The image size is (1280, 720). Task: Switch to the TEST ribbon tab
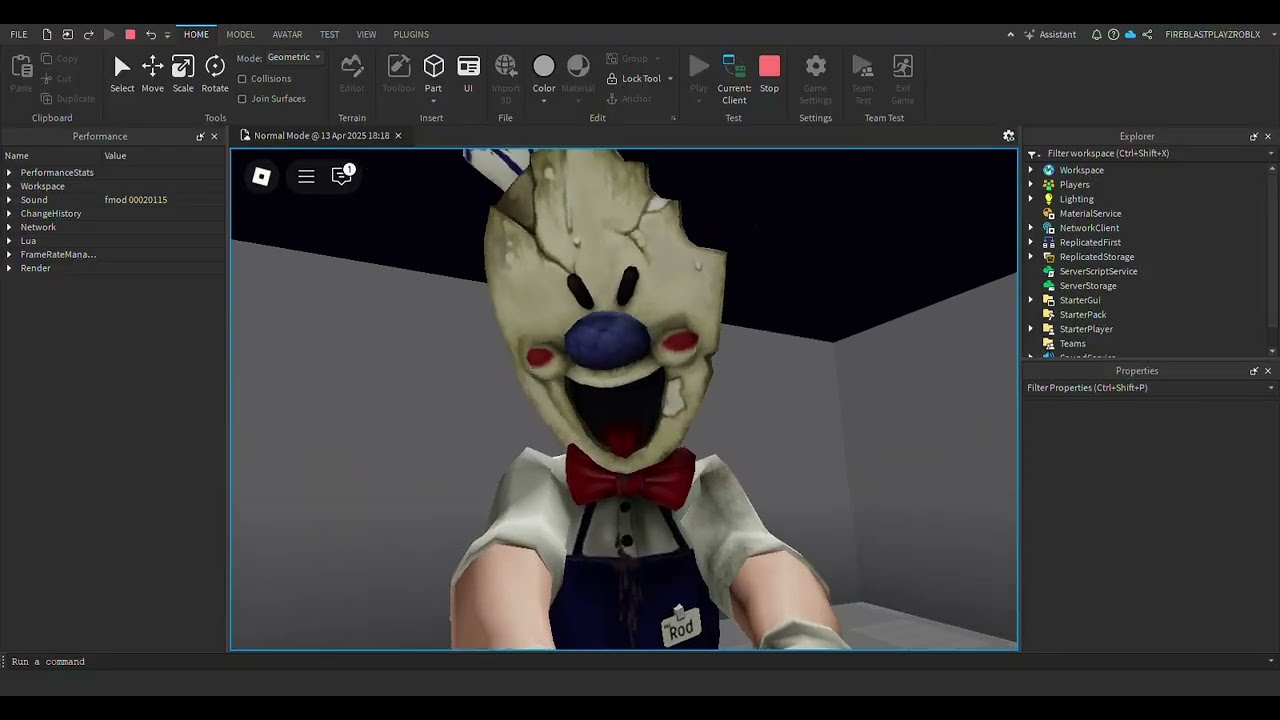[329, 34]
